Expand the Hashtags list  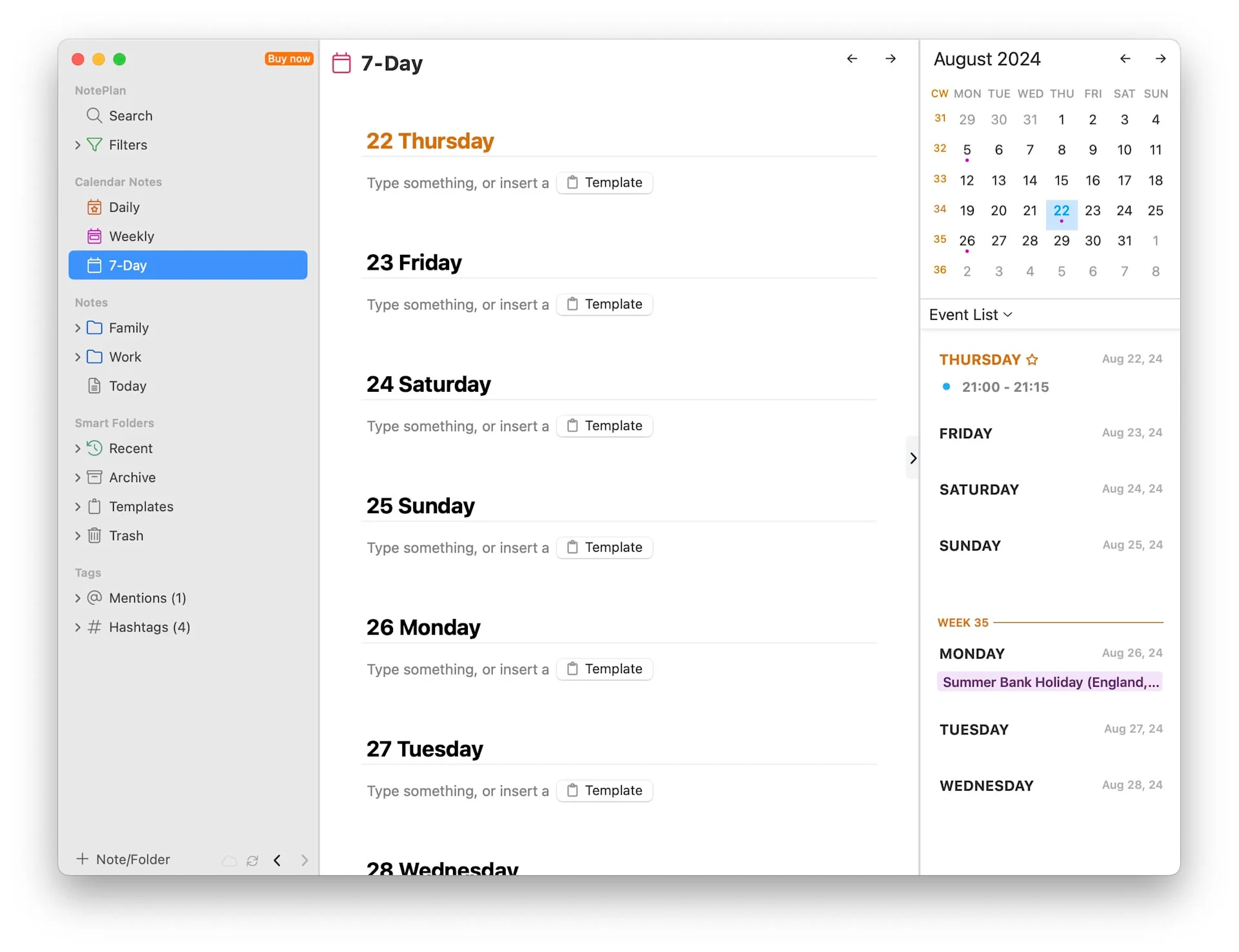[x=77, y=627]
